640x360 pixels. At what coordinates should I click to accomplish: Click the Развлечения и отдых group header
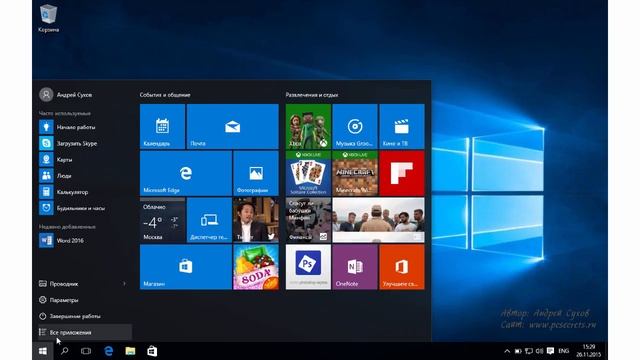[x=312, y=95]
